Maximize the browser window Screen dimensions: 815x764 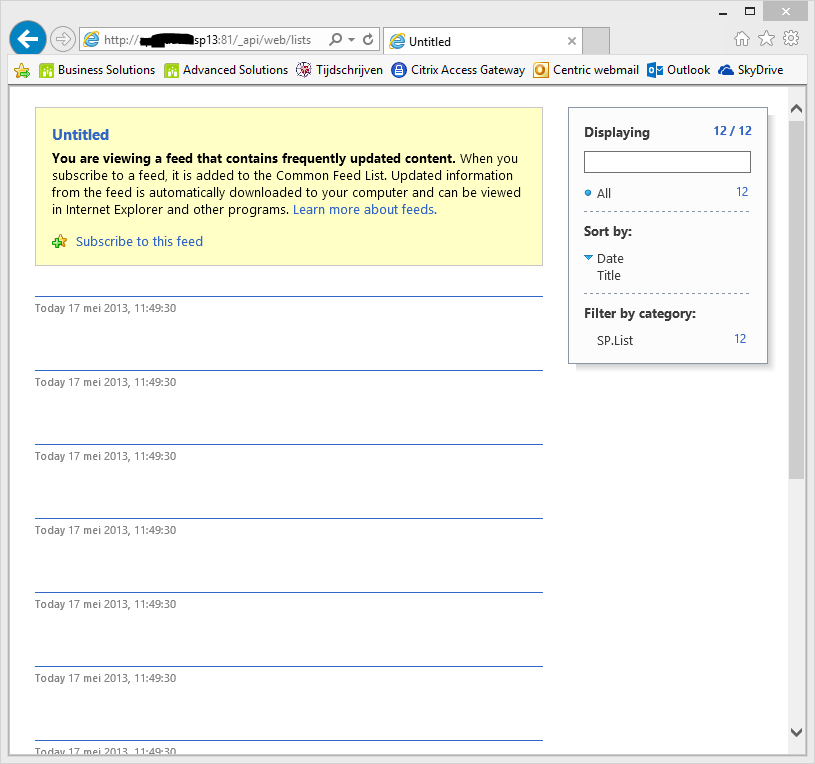[750, 11]
